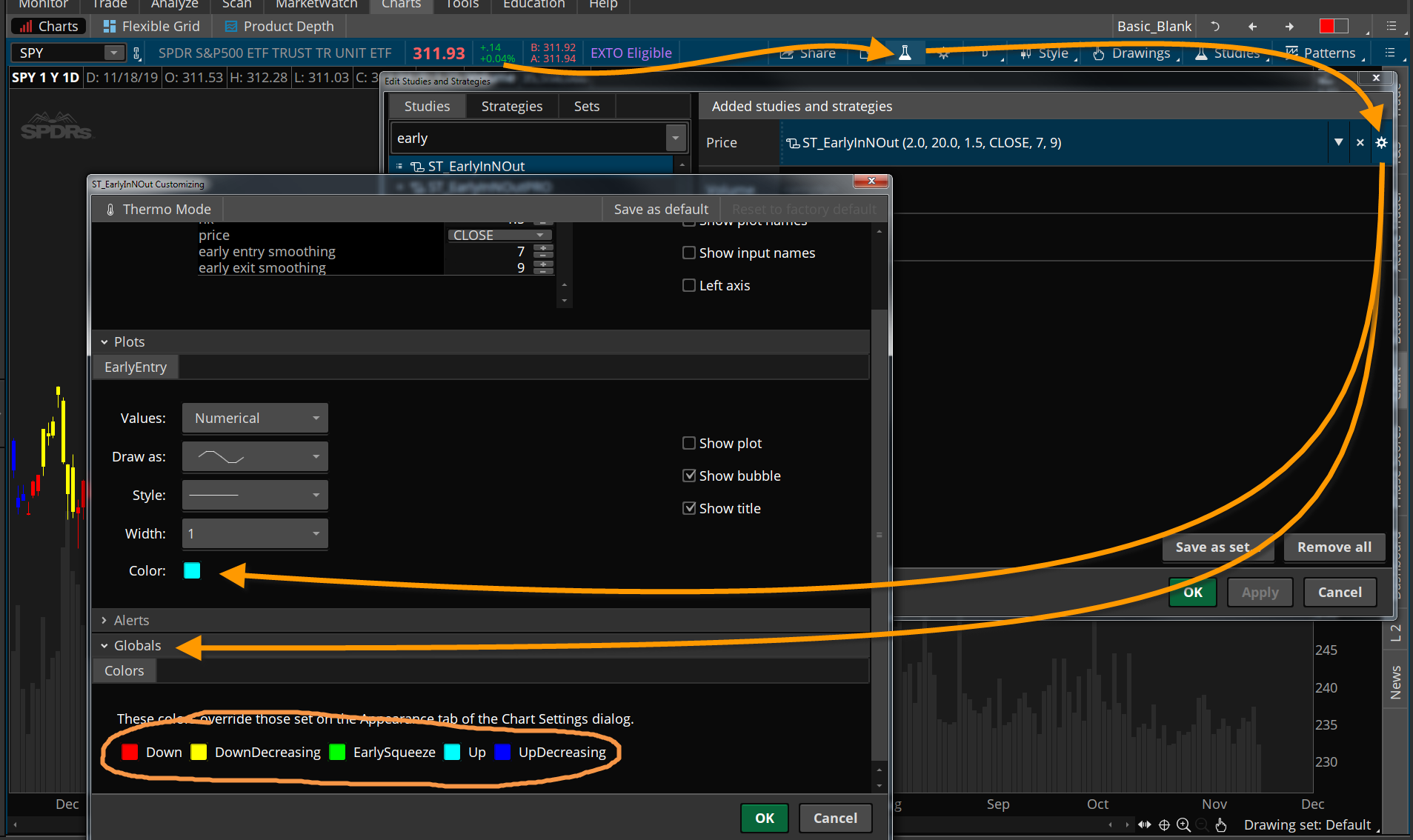Enable the Show plot checkbox
The width and height of the screenshot is (1413, 840).
click(689, 443)
